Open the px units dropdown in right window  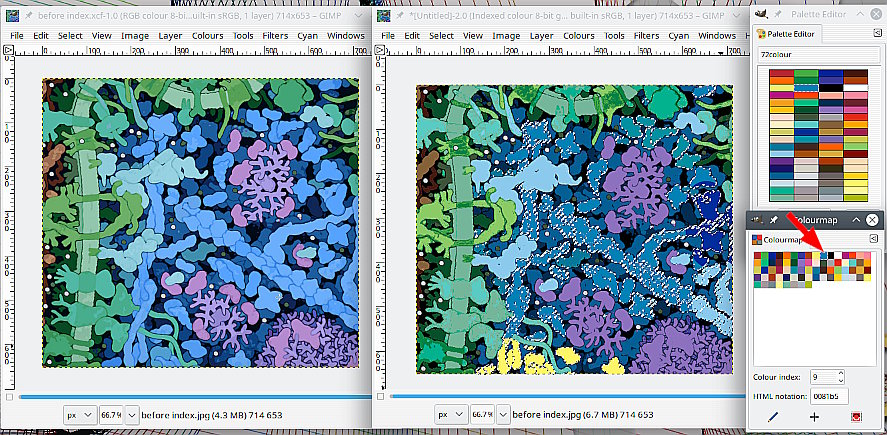tap(451, 414)
